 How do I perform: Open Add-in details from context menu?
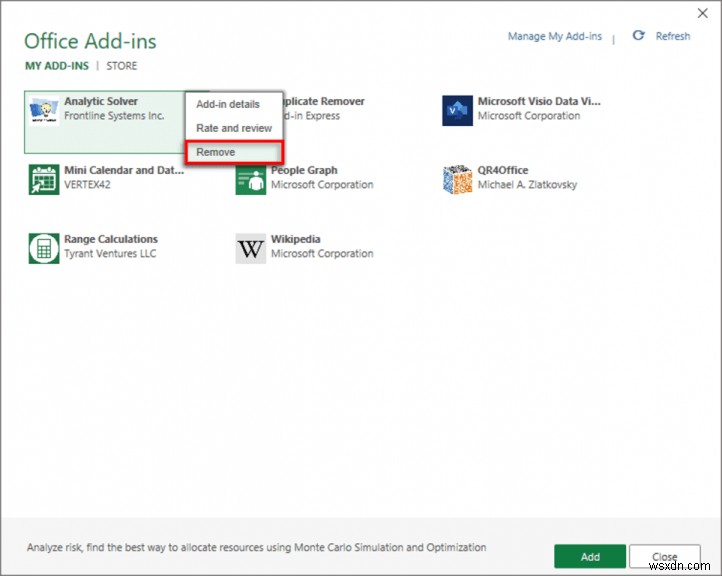tap(228, 104)
